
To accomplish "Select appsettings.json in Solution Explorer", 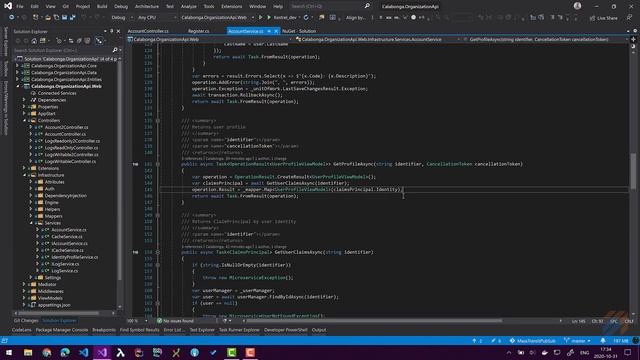I will tap(54, 305).
